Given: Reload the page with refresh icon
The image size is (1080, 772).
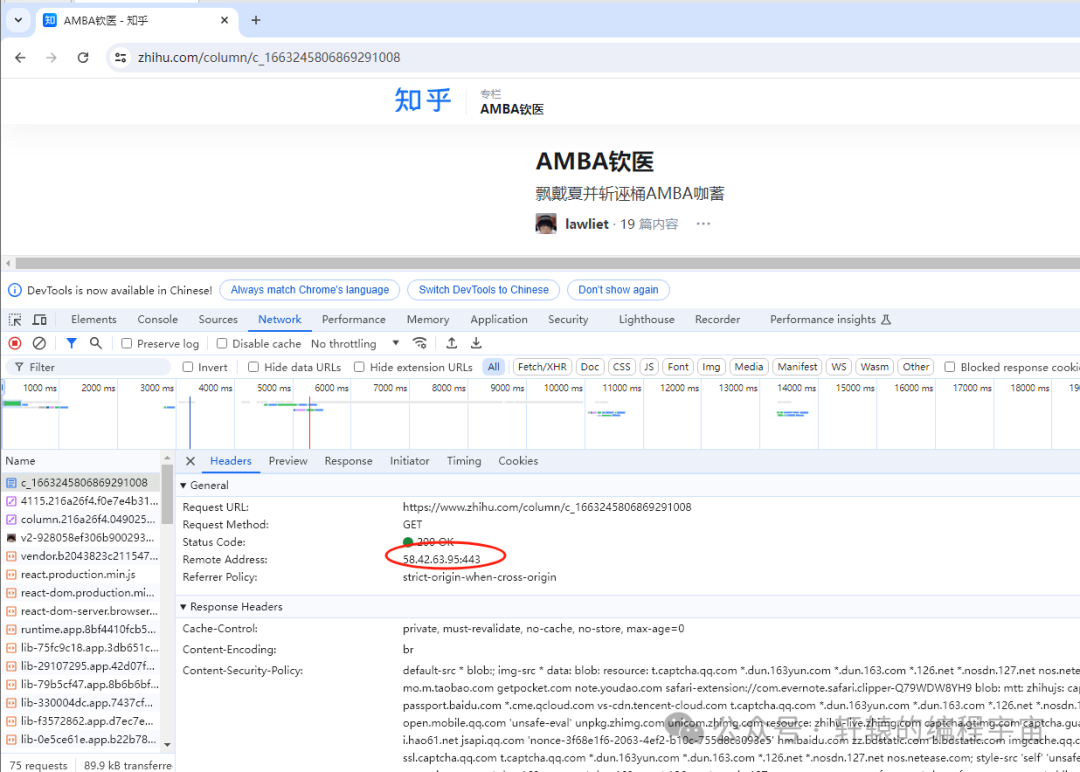Looking at the screenshot, I should point(83,58).
